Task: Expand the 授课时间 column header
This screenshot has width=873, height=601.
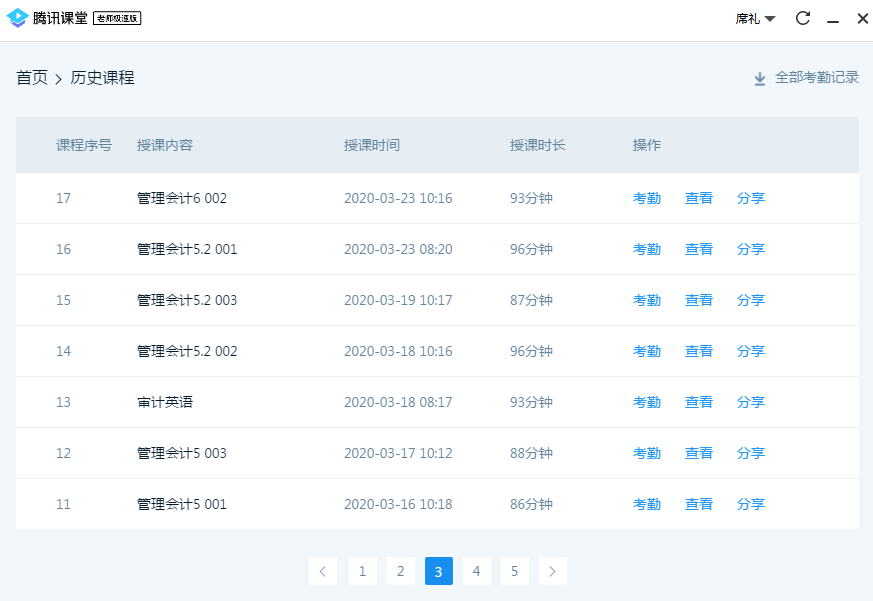Action: [372, 144]
